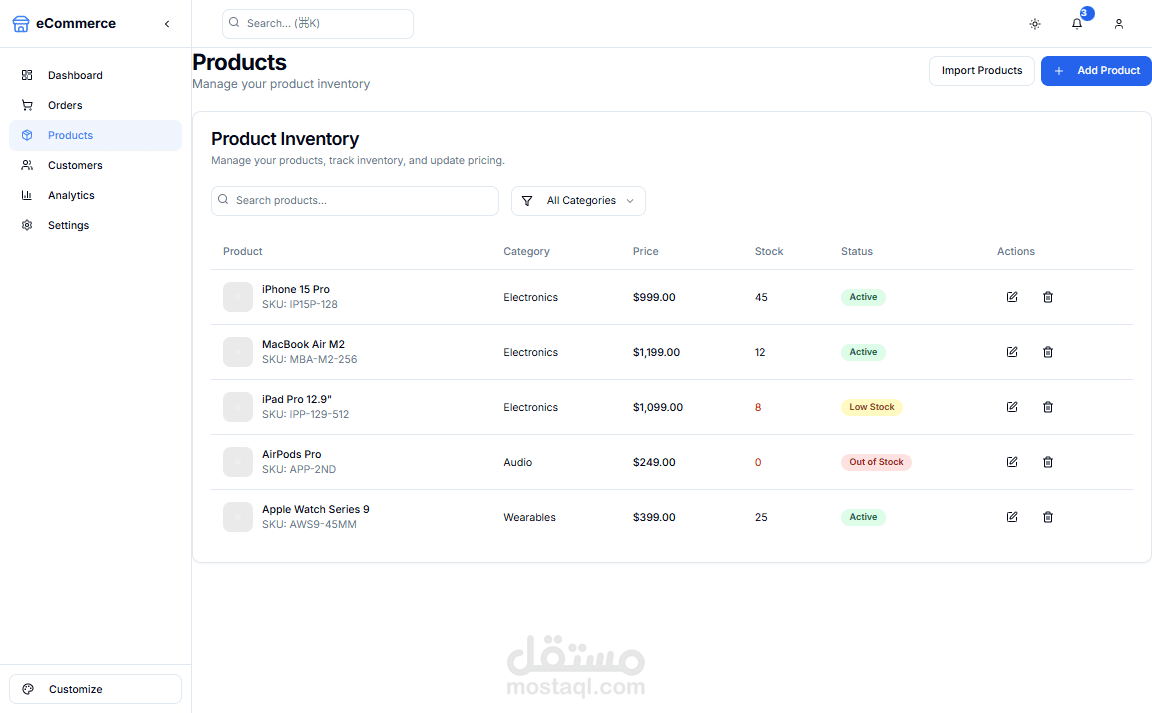The width and height of the screenshot is (1152, 713).
Task: Click the filter funnel icon
Action: [527, 201]
